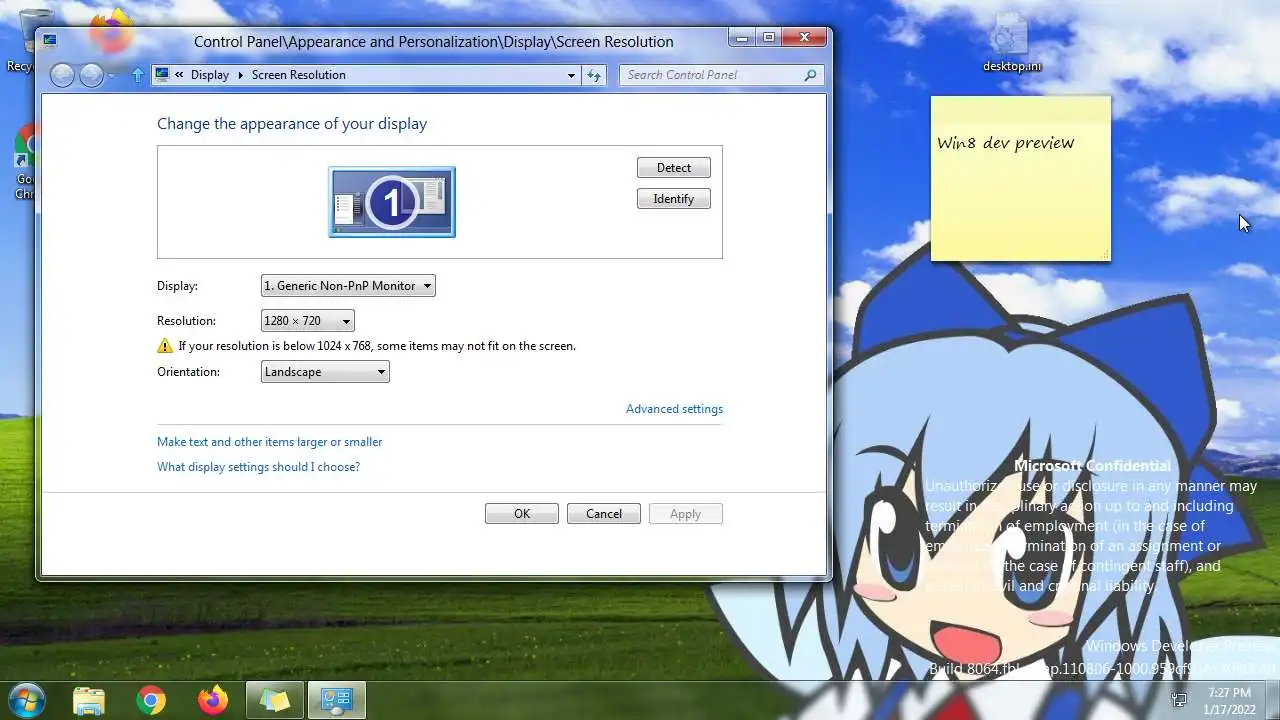Open the Orientation Landscape dropdown
Image resolution: width=1280 pixels, height=720 pixels.
tap(325, 372)
